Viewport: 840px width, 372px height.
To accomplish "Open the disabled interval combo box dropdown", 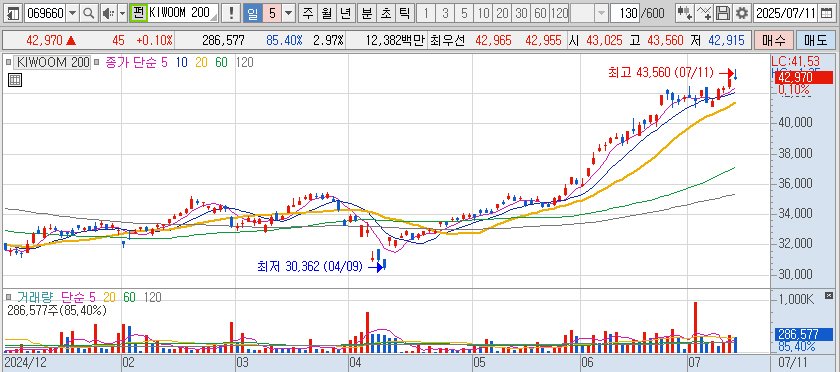I will 602,12.
